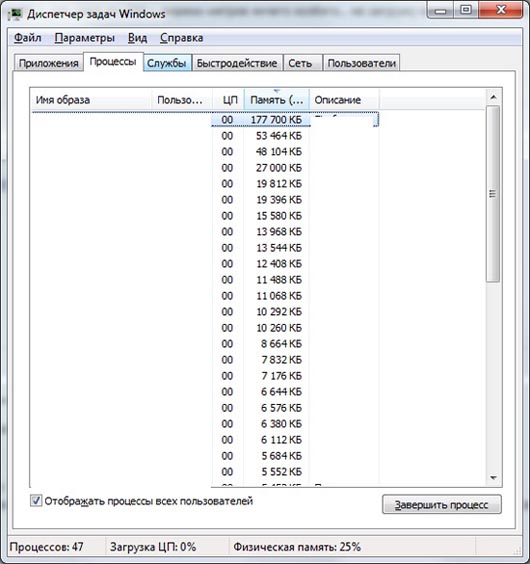530x564 pixels.
Task: Select the Процессы tab
Action: tap(113, 62)
